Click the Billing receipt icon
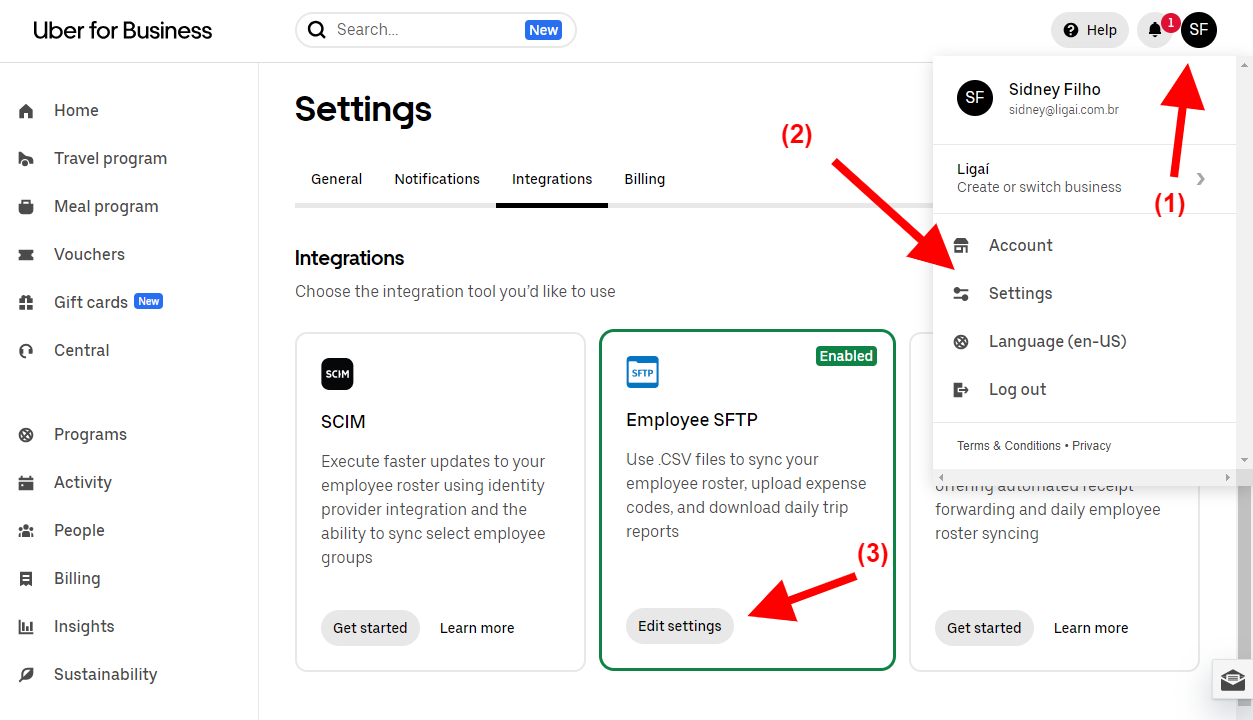Image resolution: width=1253 pixels, height=720 pixels. [x=26, y=579]
